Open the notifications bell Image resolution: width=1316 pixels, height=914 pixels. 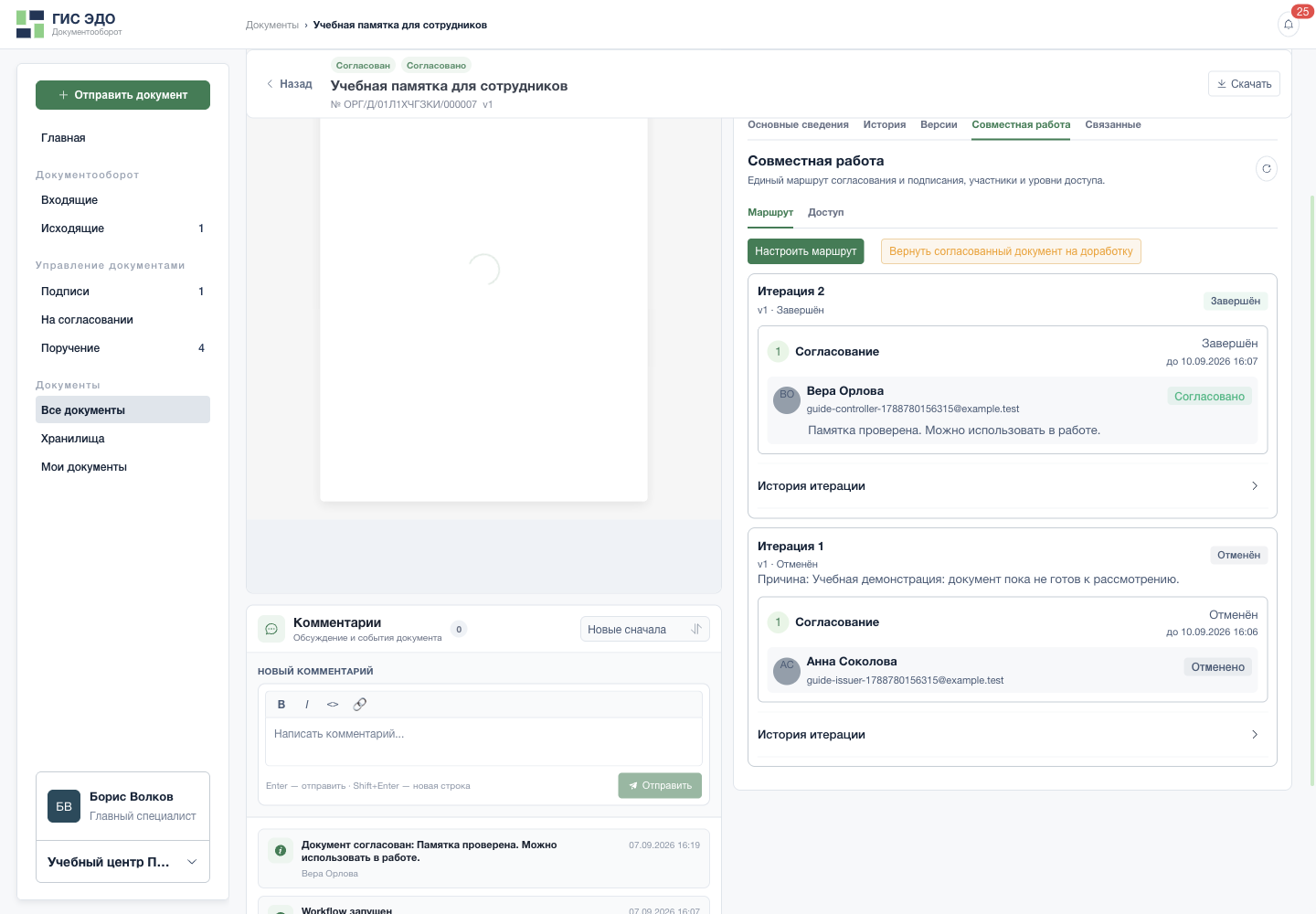tap(1289, 25)
